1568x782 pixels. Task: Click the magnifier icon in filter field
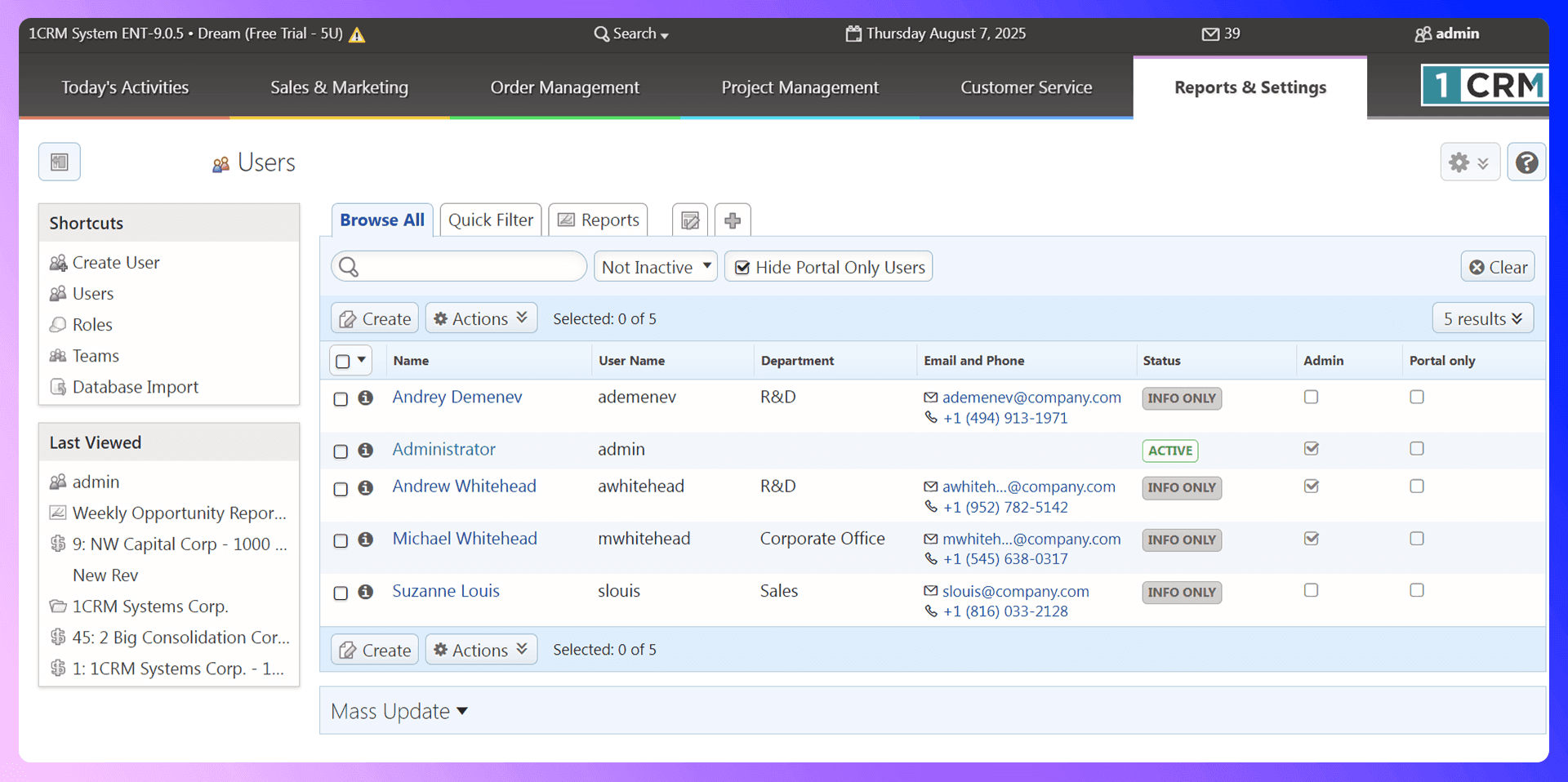pyautogui.click(x=349, y=267)
